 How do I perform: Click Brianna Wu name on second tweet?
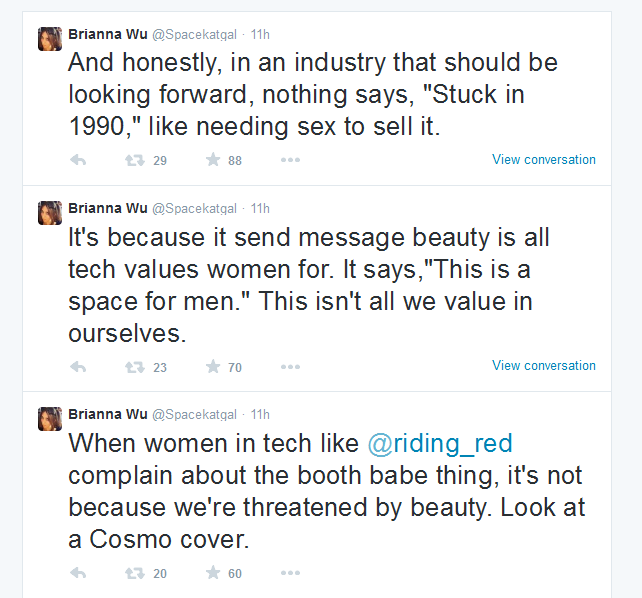pyautogui.click(x=108, y=208)
